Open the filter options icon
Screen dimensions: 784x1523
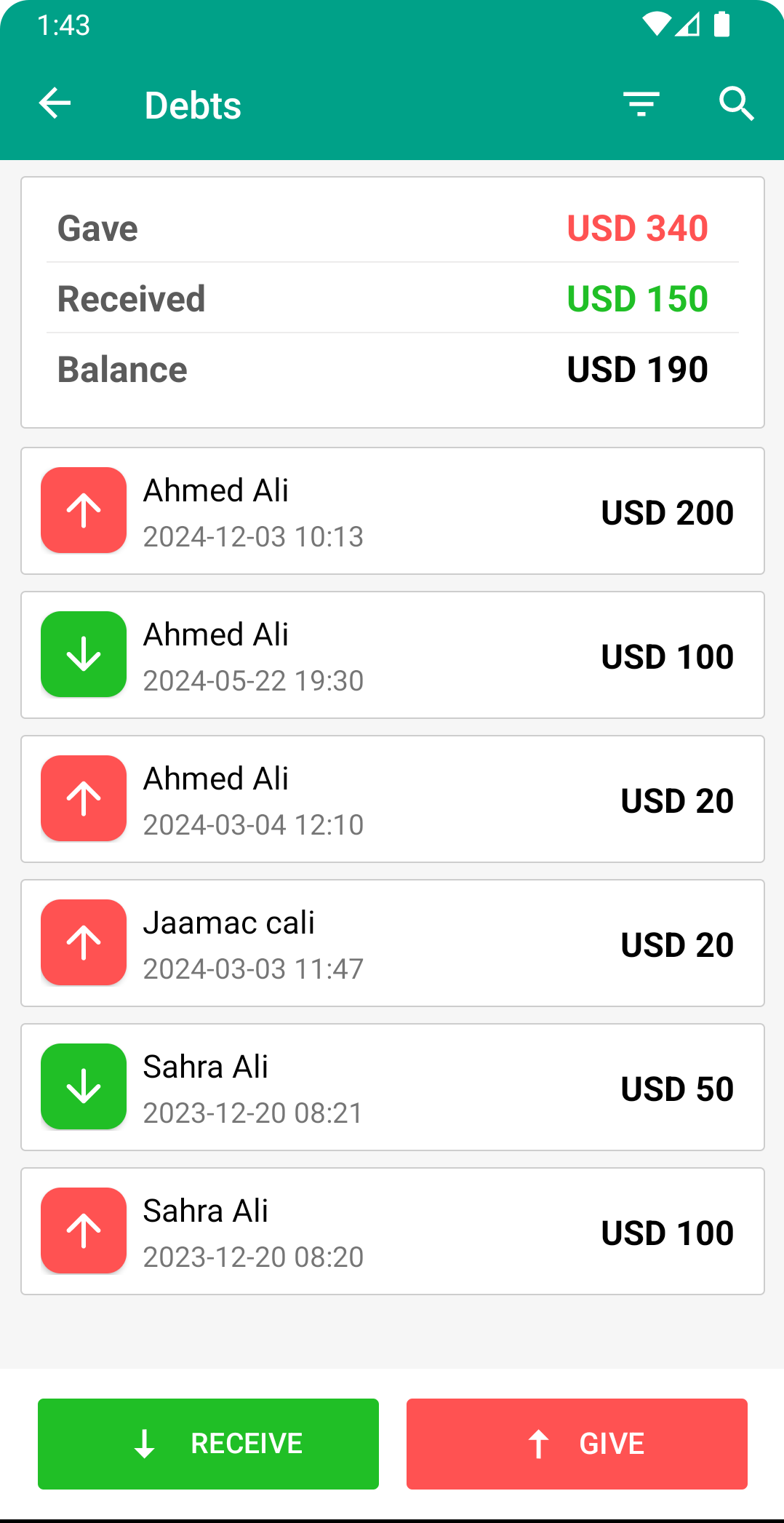tap(641, 104)
